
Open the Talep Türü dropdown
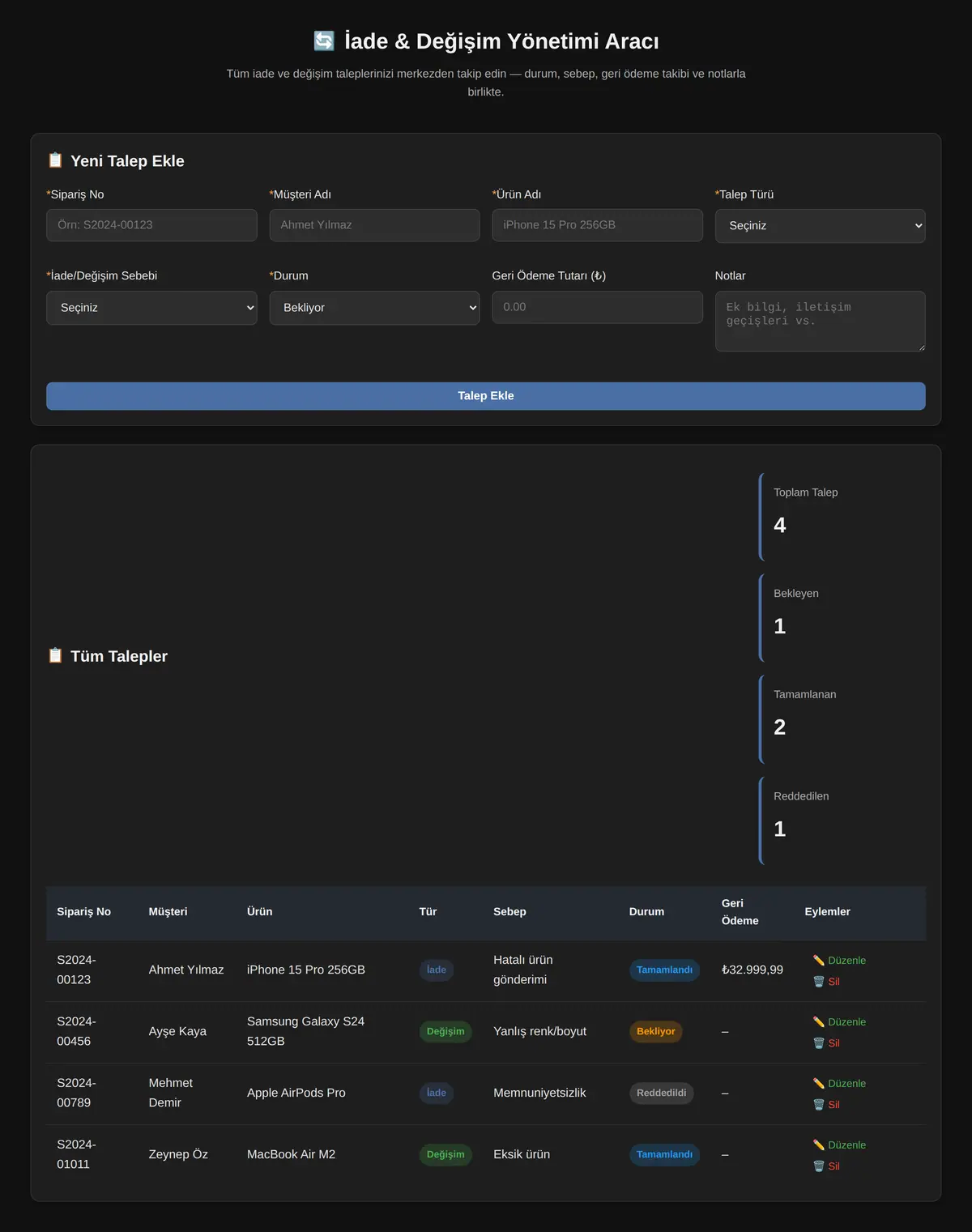(820, 226)
